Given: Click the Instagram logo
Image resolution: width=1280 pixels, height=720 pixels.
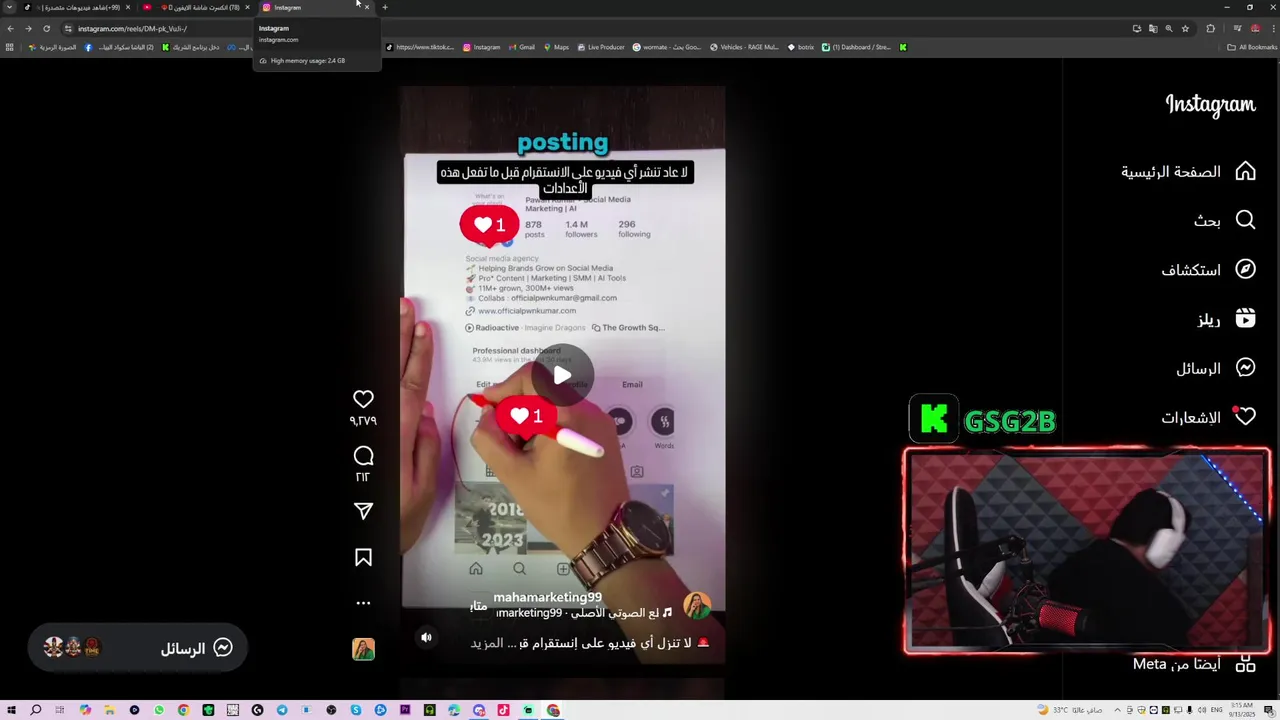Looking at the screenshot, I should (x=1210, y=105).
